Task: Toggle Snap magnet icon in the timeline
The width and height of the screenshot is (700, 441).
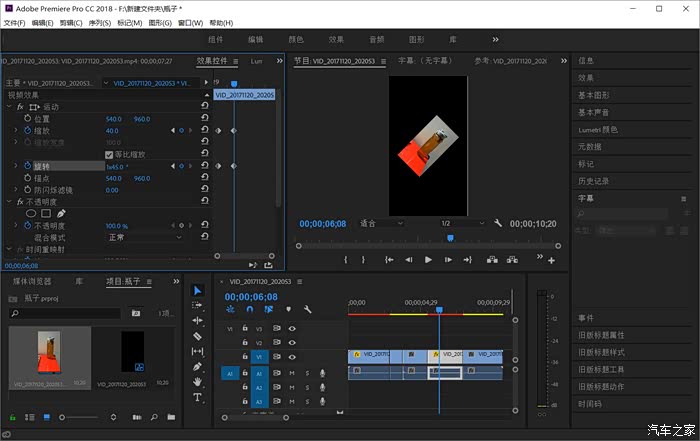Action: point(249,310)
